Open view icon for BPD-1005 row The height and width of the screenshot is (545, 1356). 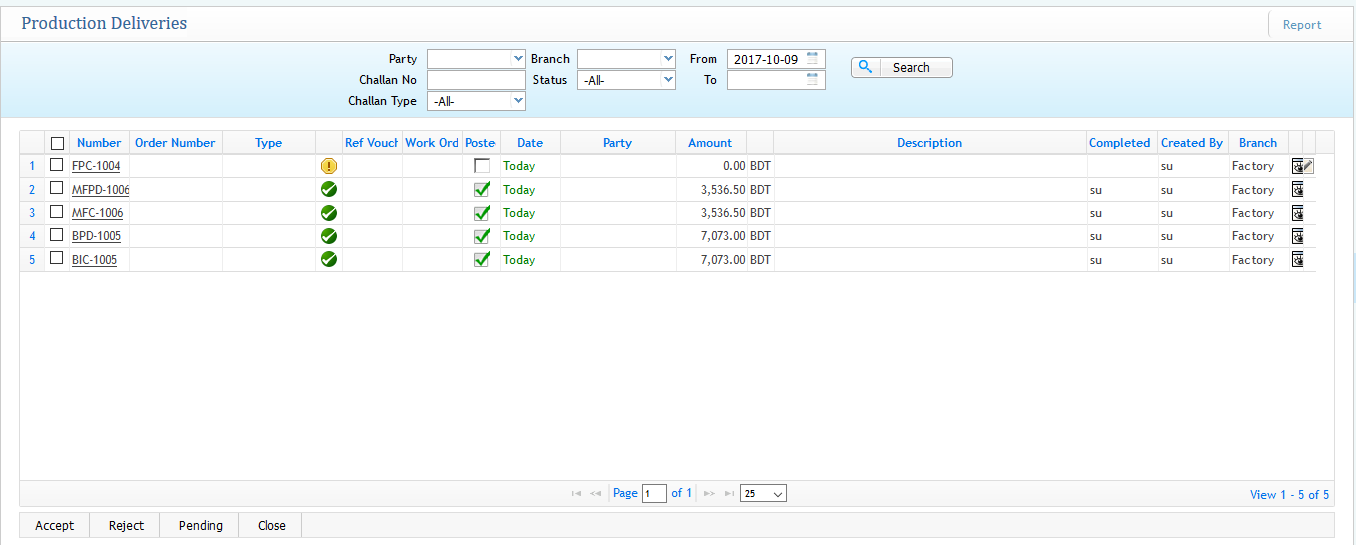point(1297,236)
